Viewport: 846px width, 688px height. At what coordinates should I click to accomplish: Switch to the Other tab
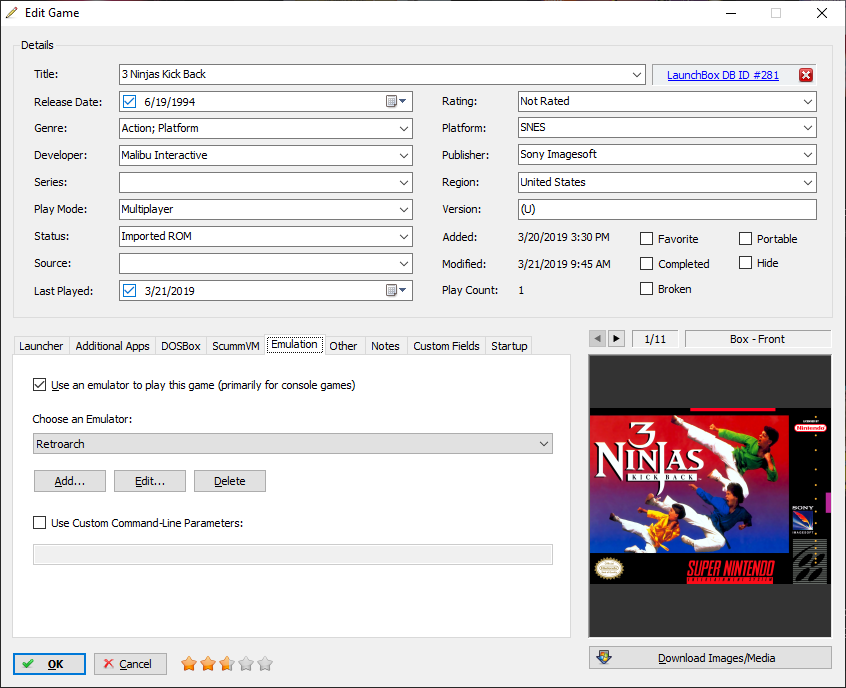click(x=343, y=346)
